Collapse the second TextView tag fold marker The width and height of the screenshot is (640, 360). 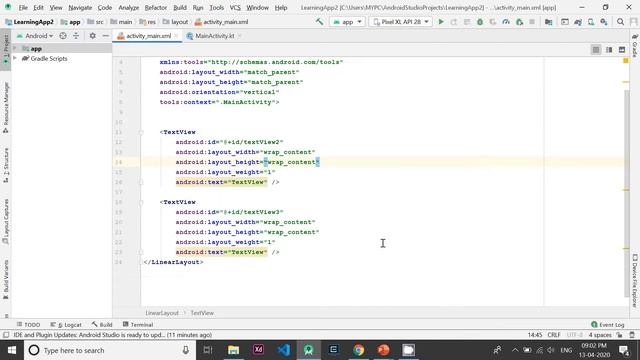pos(141,202)
